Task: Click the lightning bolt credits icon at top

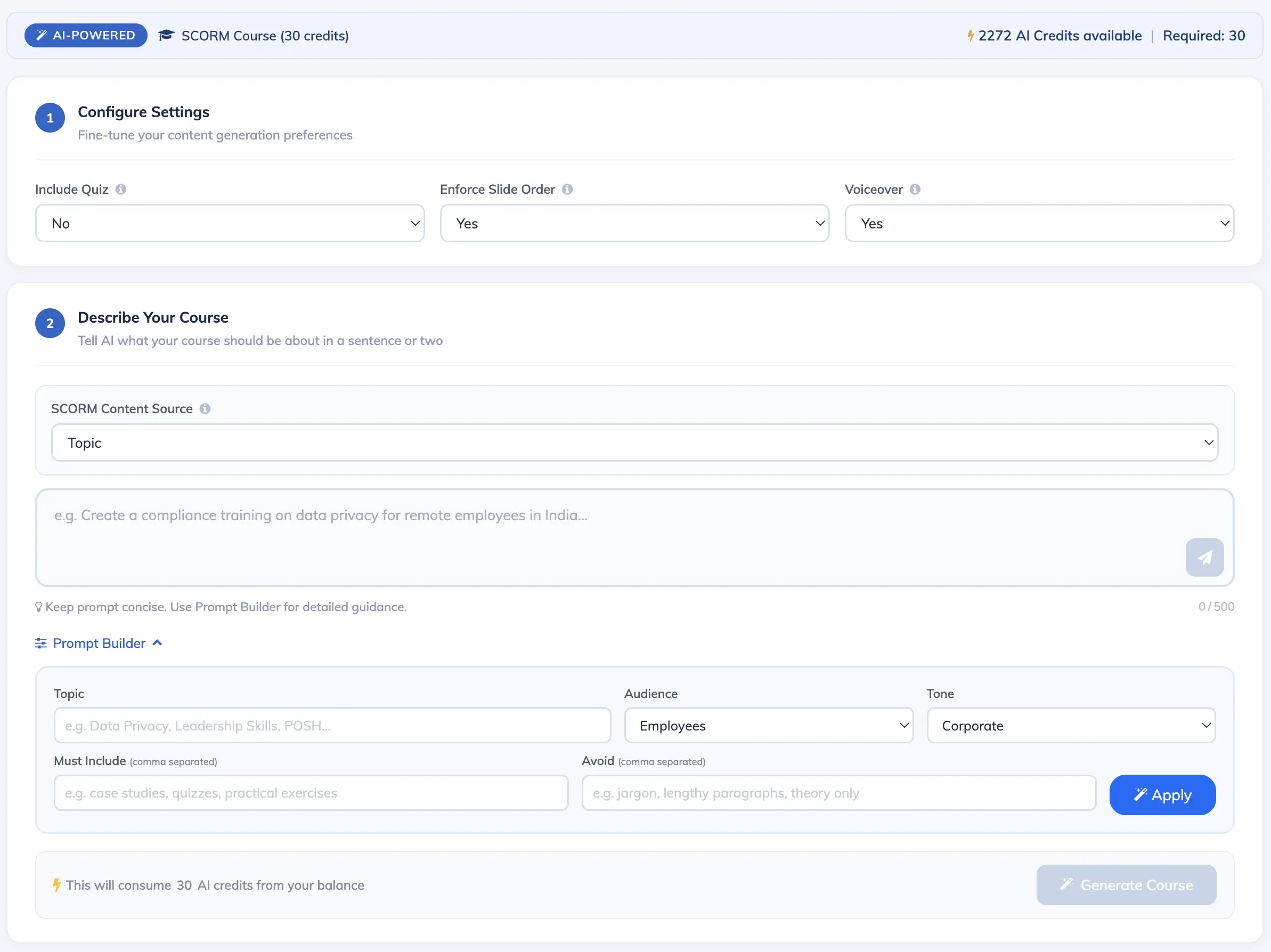Action: [x=970, y=36]
